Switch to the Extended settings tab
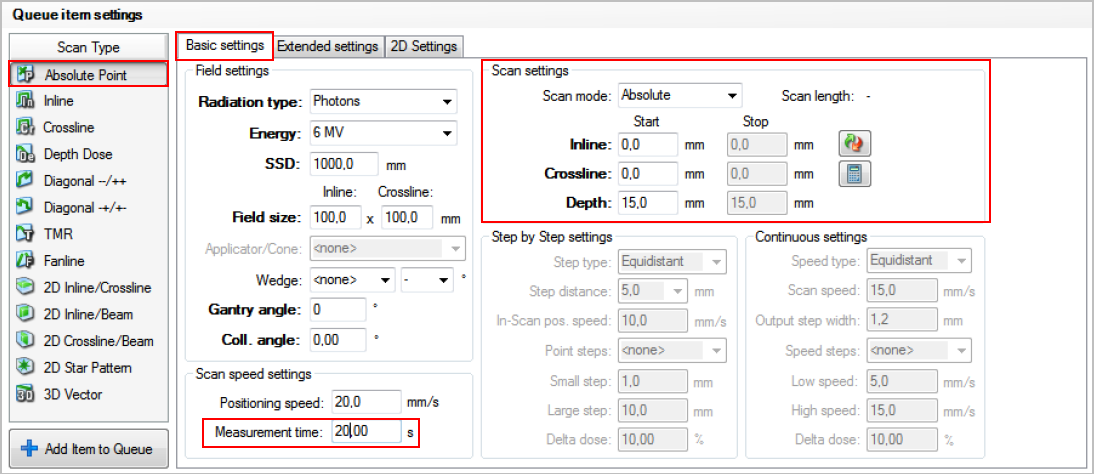This screenshot has width=1094, height=474. [327, 46]
